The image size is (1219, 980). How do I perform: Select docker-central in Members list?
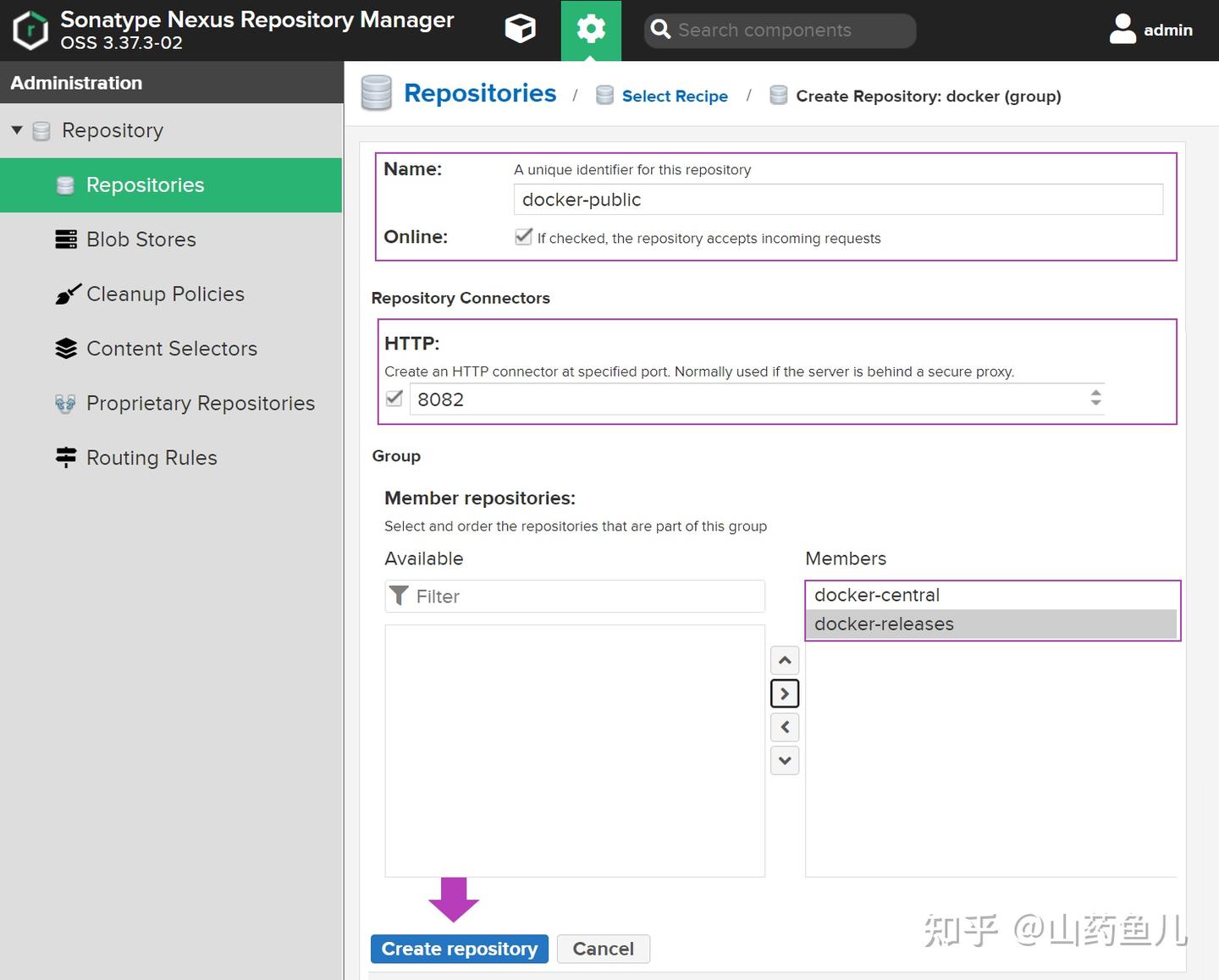coord(877,595)
